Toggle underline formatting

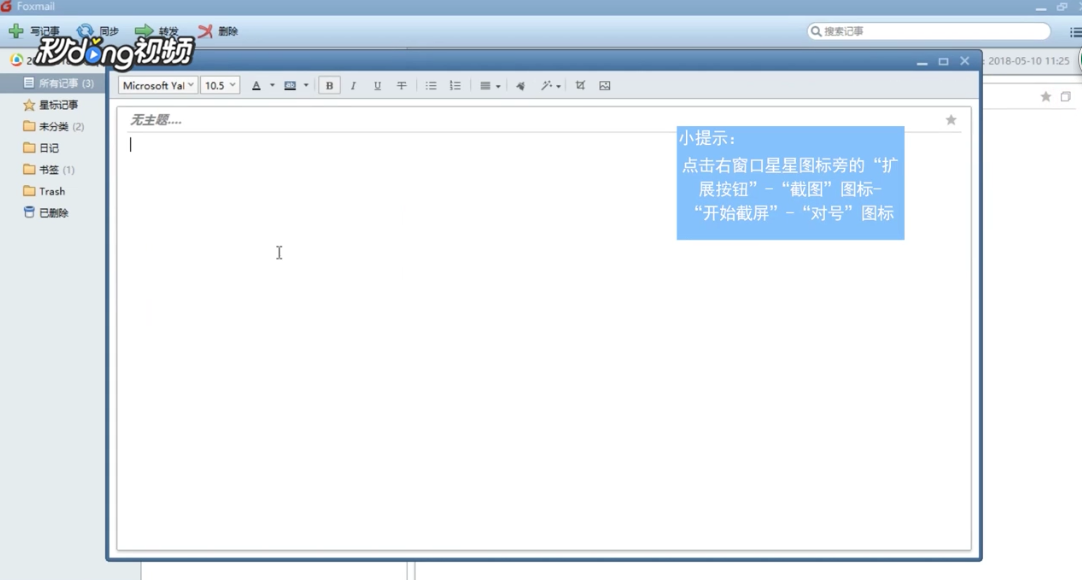pos(377,85)
